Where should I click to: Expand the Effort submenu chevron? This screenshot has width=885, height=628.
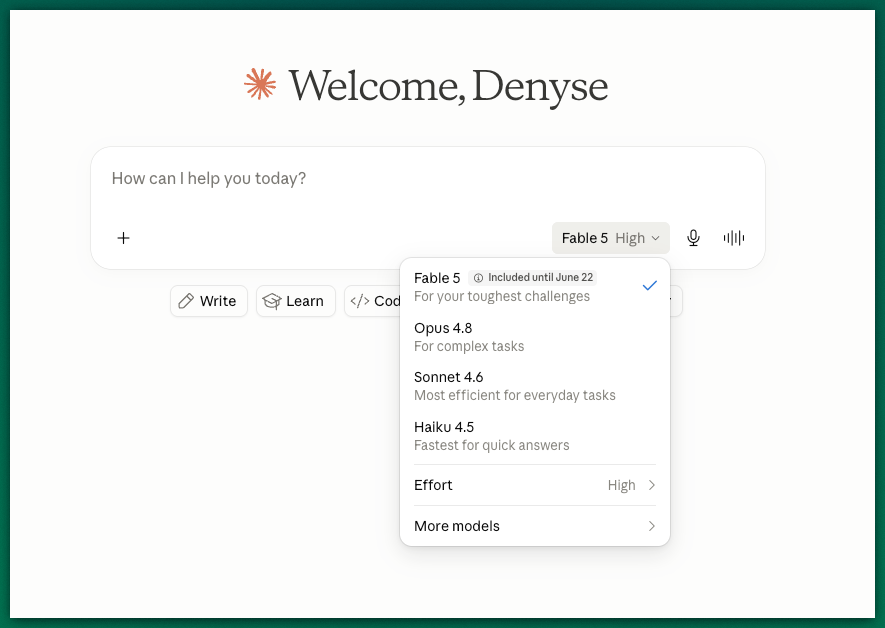click(652, 485)
